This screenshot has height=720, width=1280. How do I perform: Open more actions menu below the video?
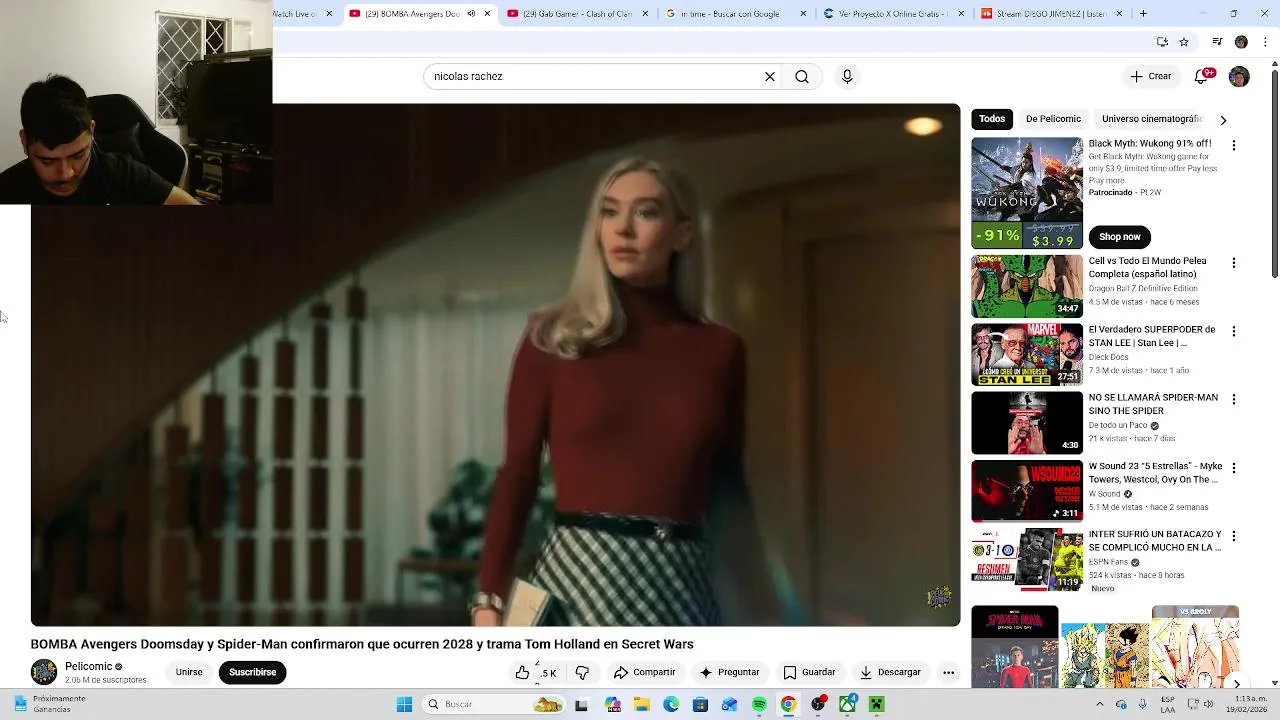click(948, 672)
